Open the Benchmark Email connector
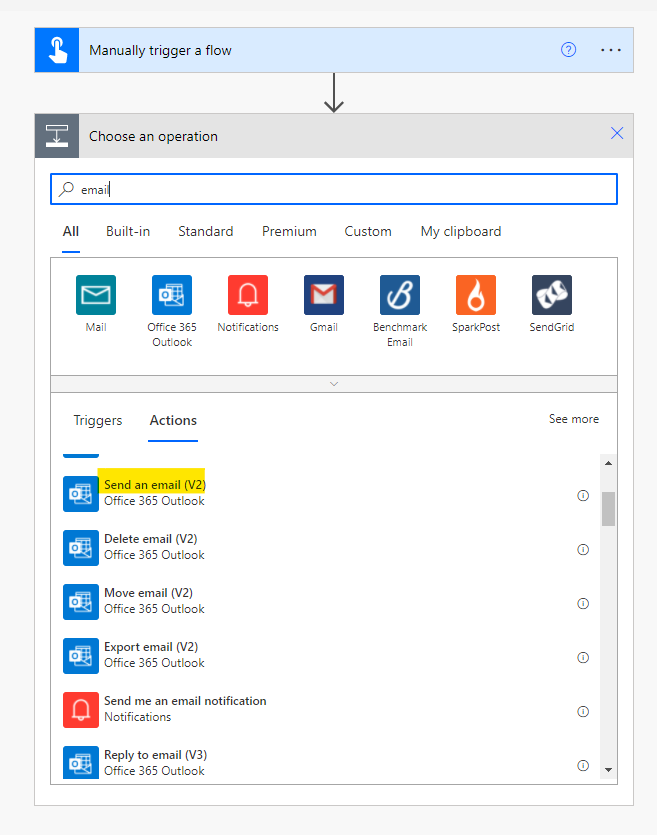657x835 pixels. pos(400,295)
